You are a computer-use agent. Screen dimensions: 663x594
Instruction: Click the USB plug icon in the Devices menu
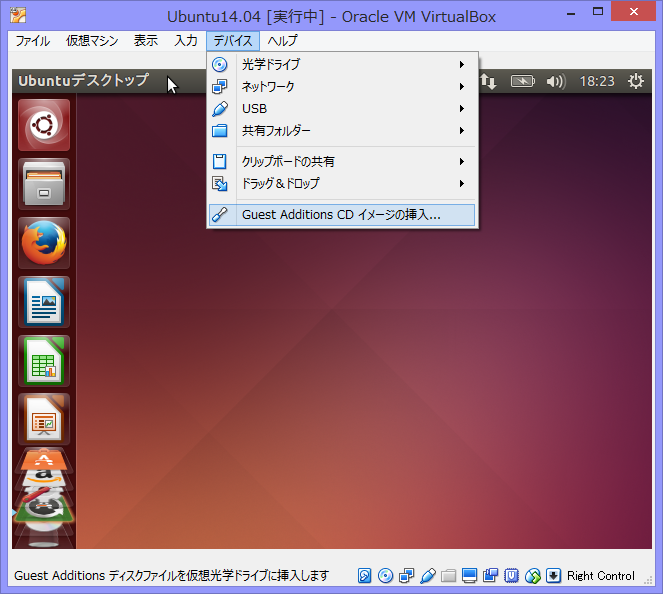pyautogui.click(x=220, y=109)
